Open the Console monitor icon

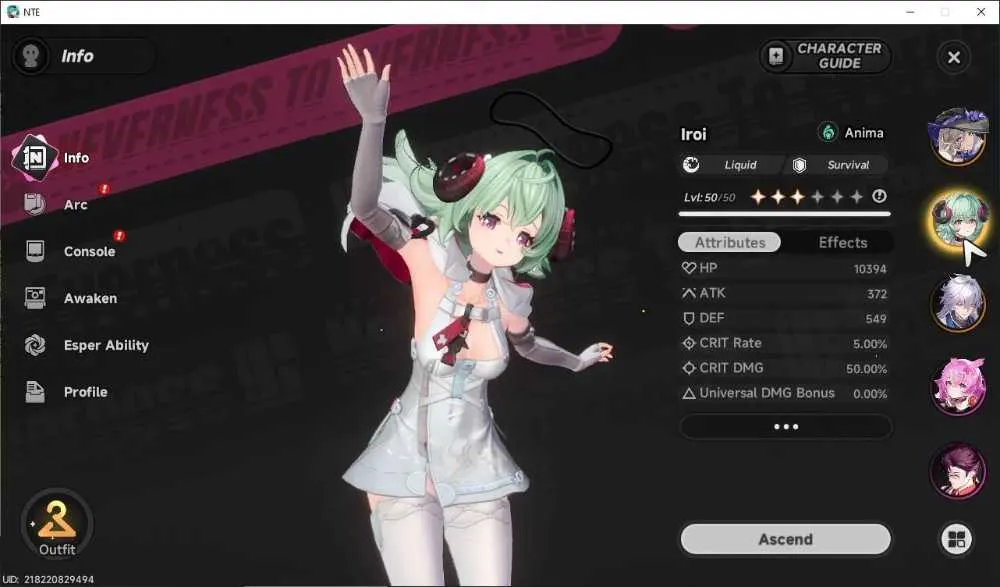pyautogui.click(x=34, y=251)
